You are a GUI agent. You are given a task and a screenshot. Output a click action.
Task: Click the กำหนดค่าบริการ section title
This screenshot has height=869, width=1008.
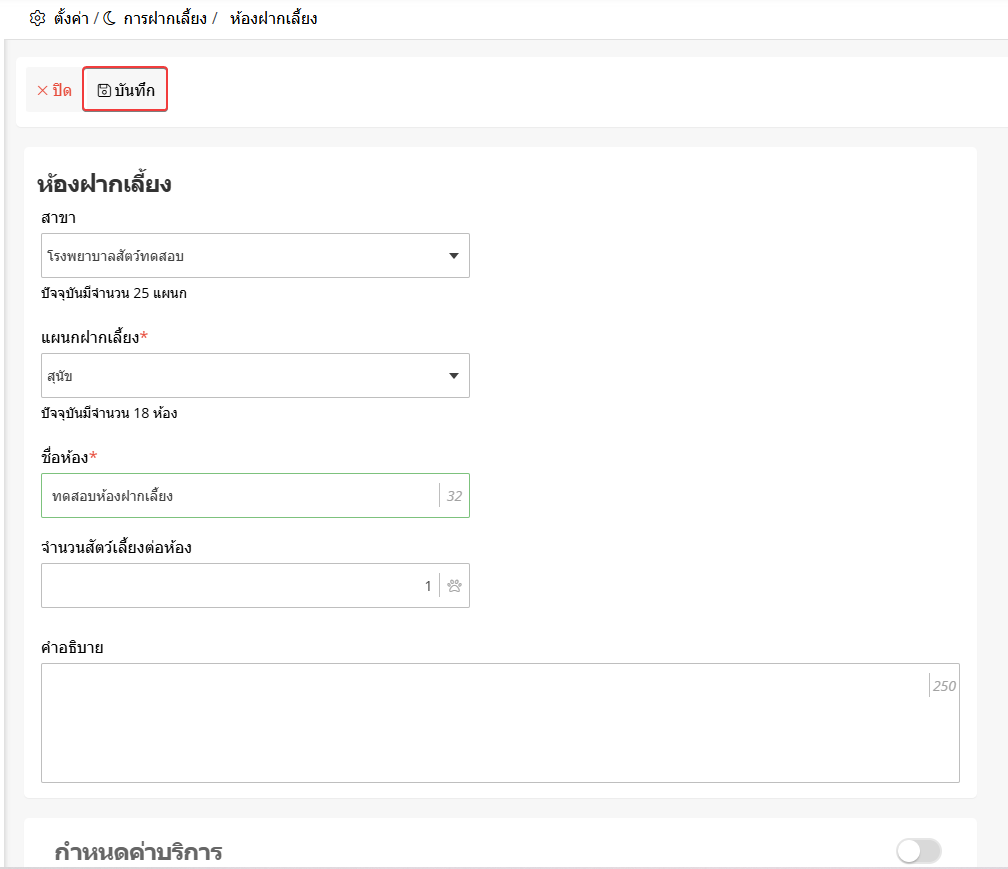pos(138,852)
